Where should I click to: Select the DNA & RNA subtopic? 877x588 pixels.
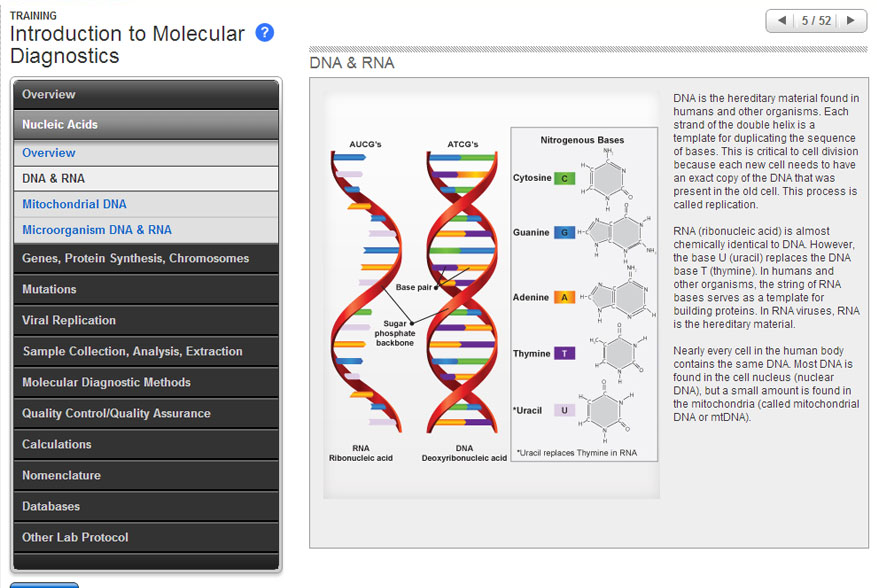click(54, 178)
